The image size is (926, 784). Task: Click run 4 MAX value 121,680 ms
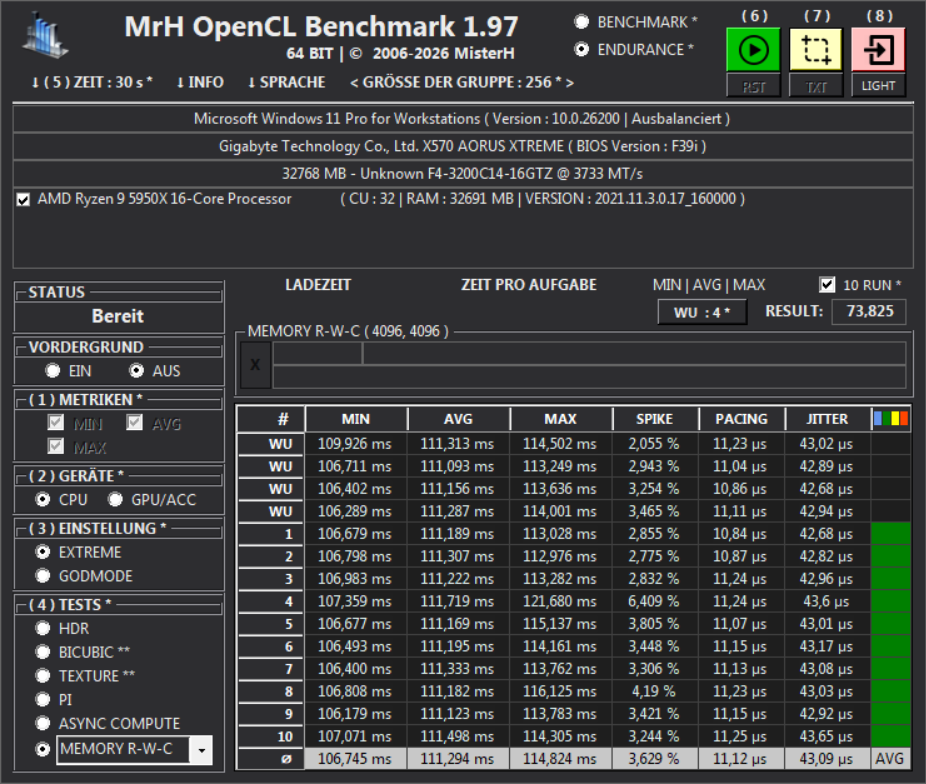point(560,601)
